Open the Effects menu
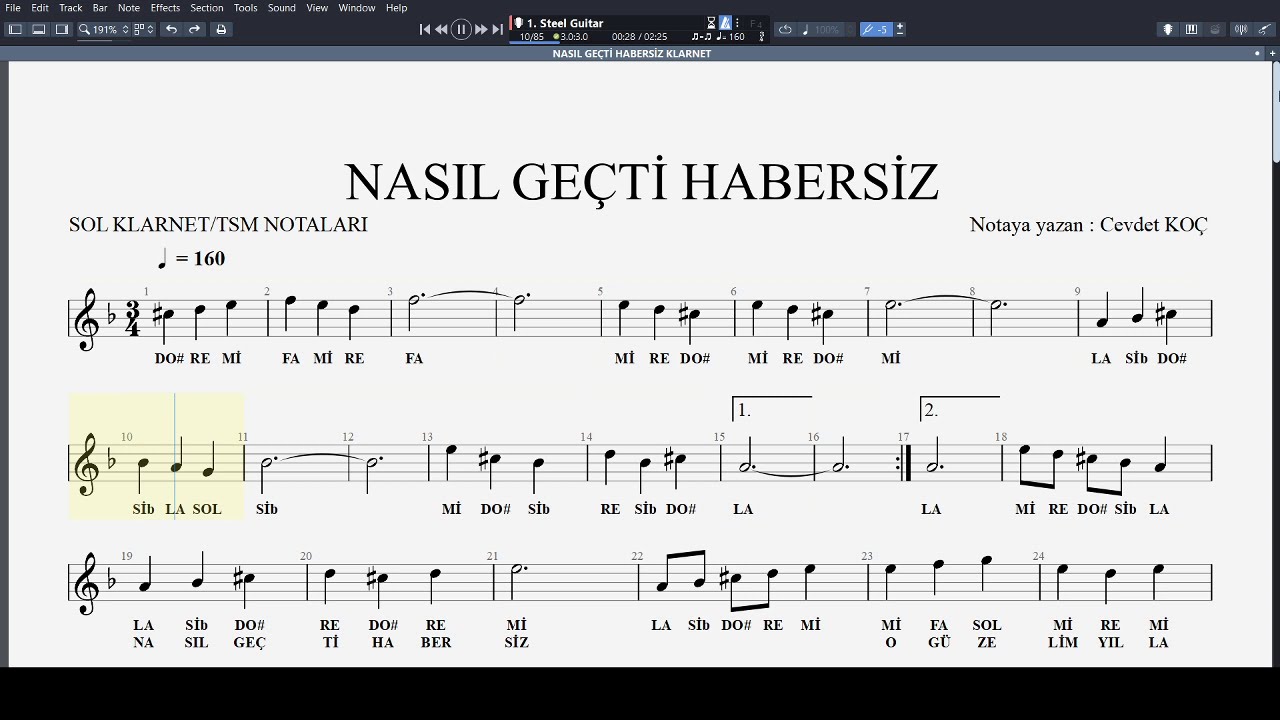This screenshot has height=720, width=1280. click(x=166, y=8)
